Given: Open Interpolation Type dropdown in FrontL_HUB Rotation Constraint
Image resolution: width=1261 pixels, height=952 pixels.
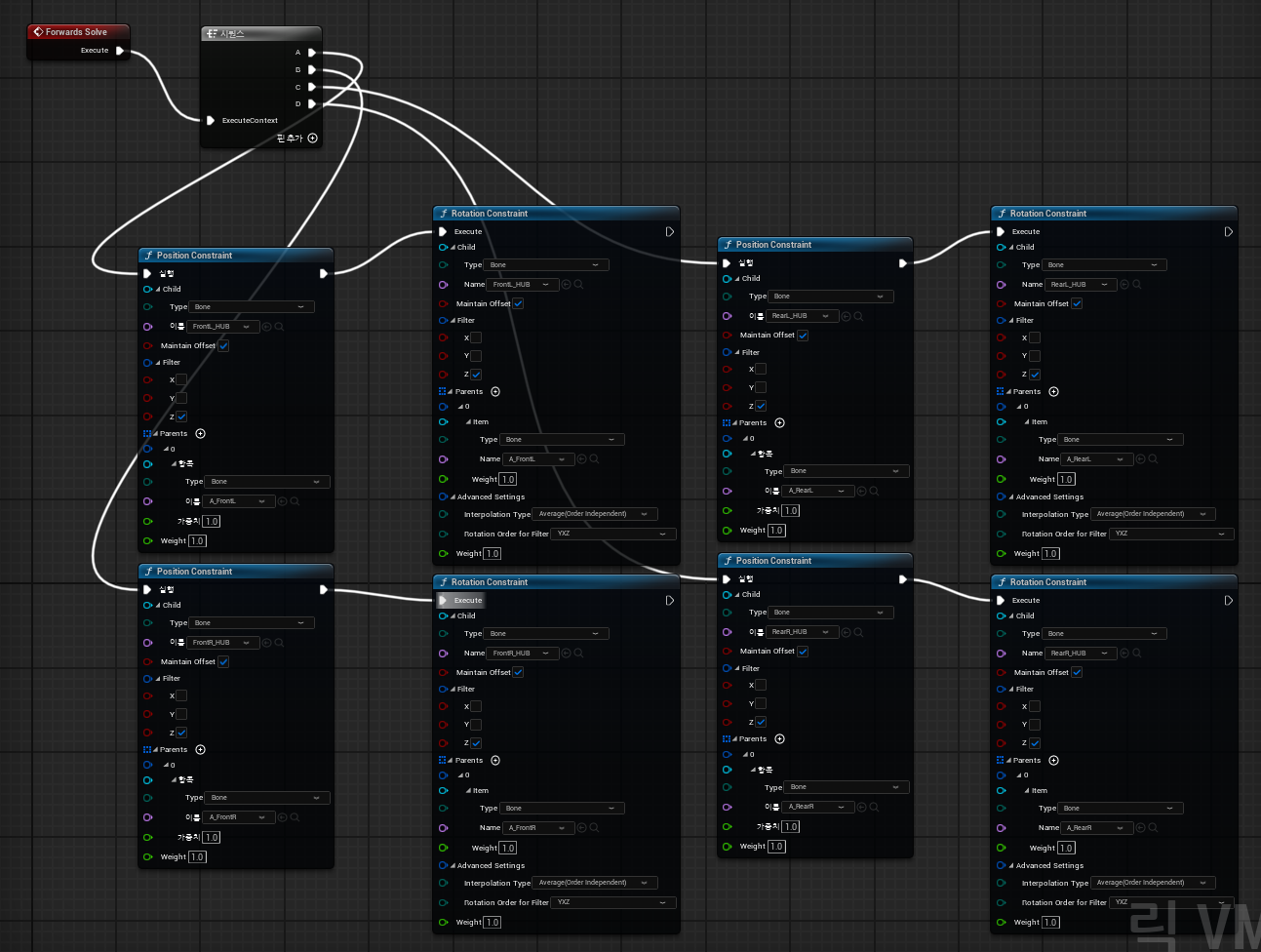Looking at the screenshot, I should click(595, 514).
